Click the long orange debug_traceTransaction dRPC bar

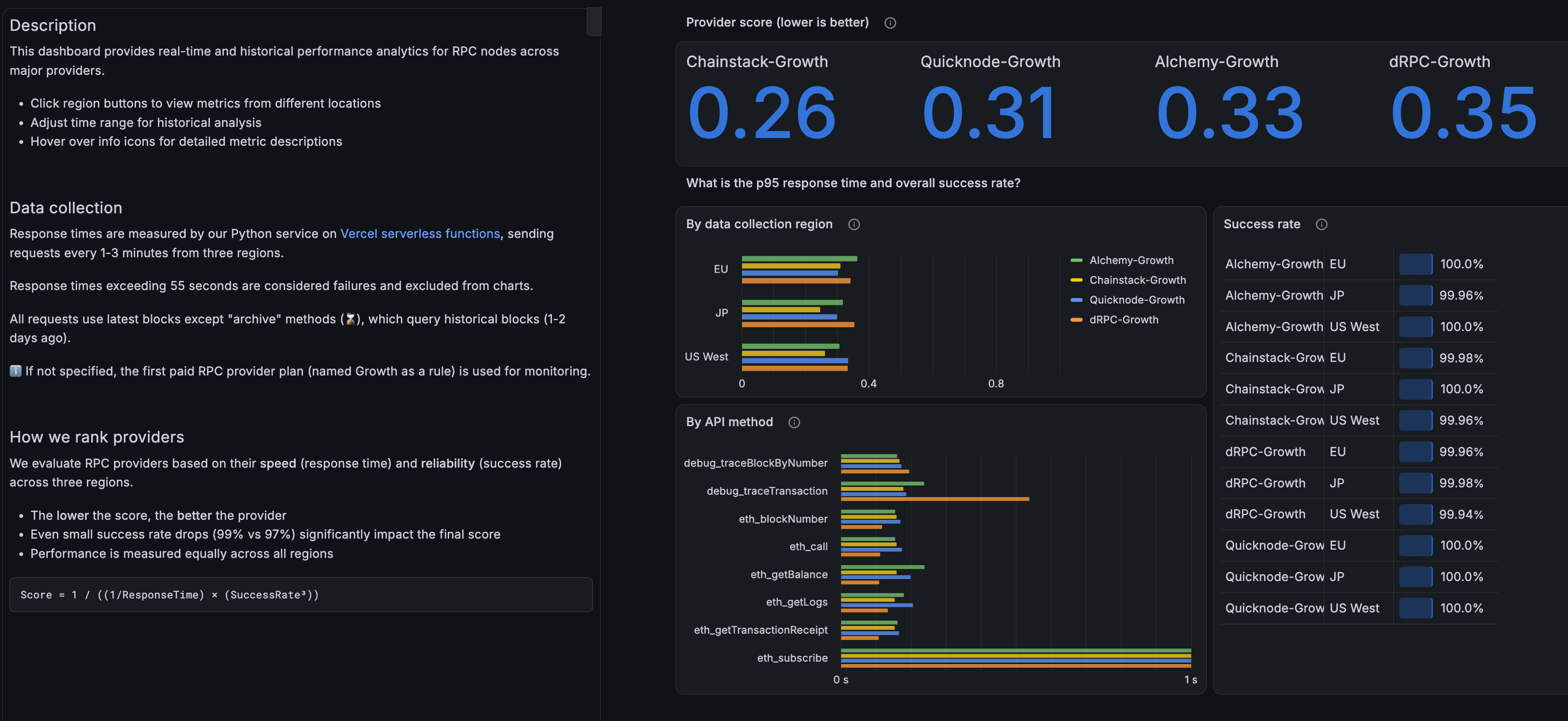tap(935, 499)
